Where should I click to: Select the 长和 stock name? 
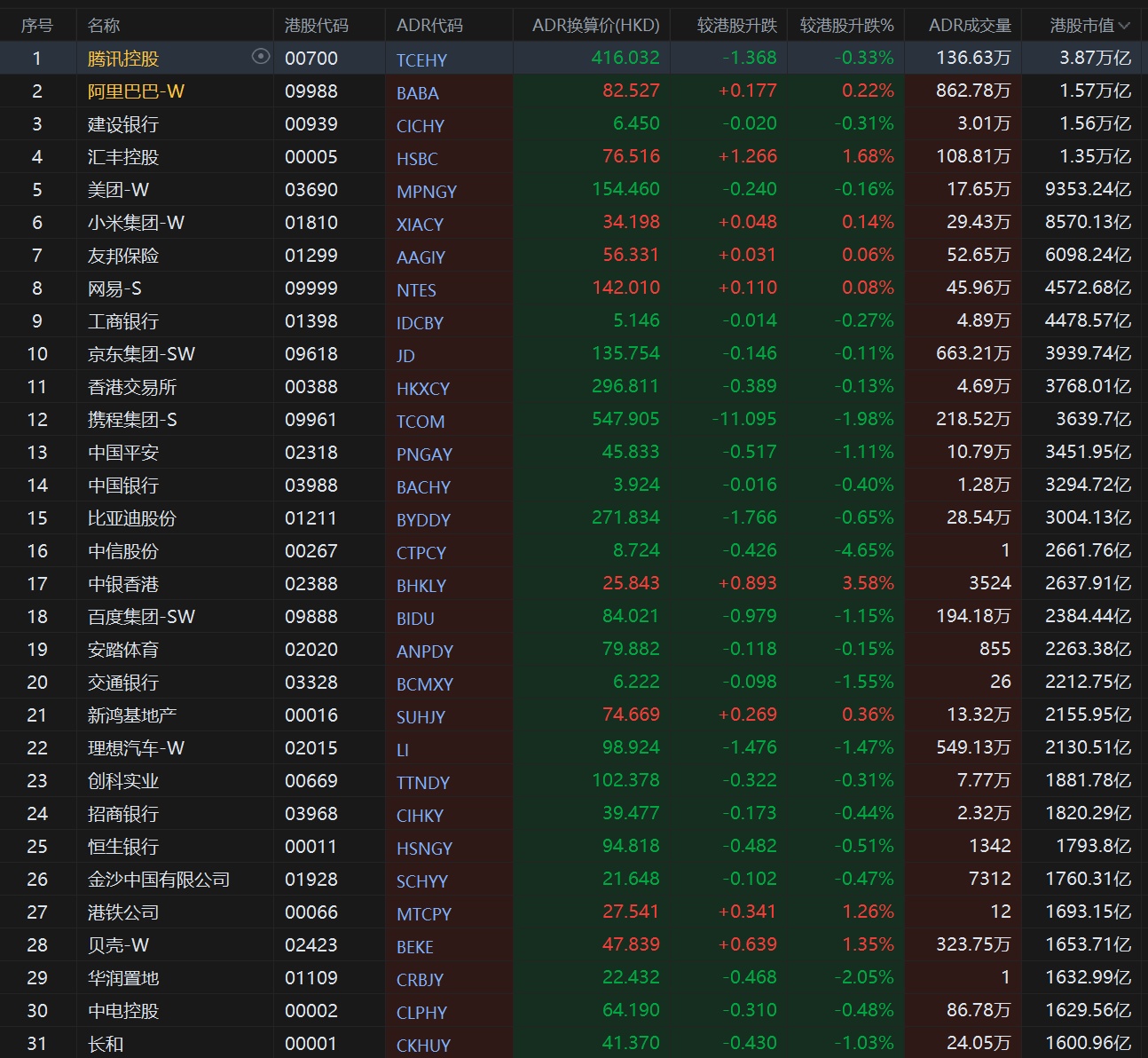pyautogui.click(x=106, y=1044)
